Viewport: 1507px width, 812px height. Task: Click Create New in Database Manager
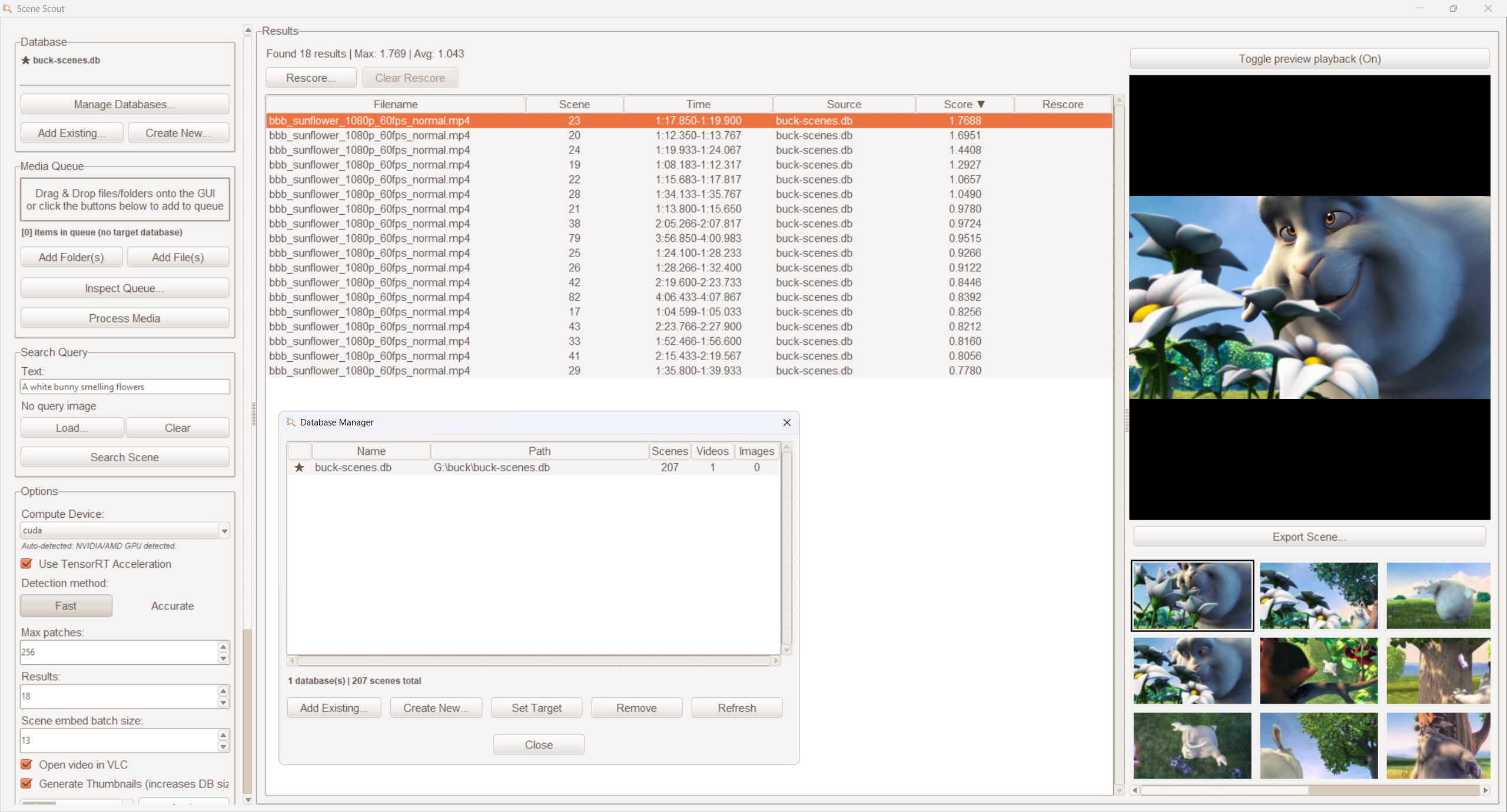pos(436,708)
